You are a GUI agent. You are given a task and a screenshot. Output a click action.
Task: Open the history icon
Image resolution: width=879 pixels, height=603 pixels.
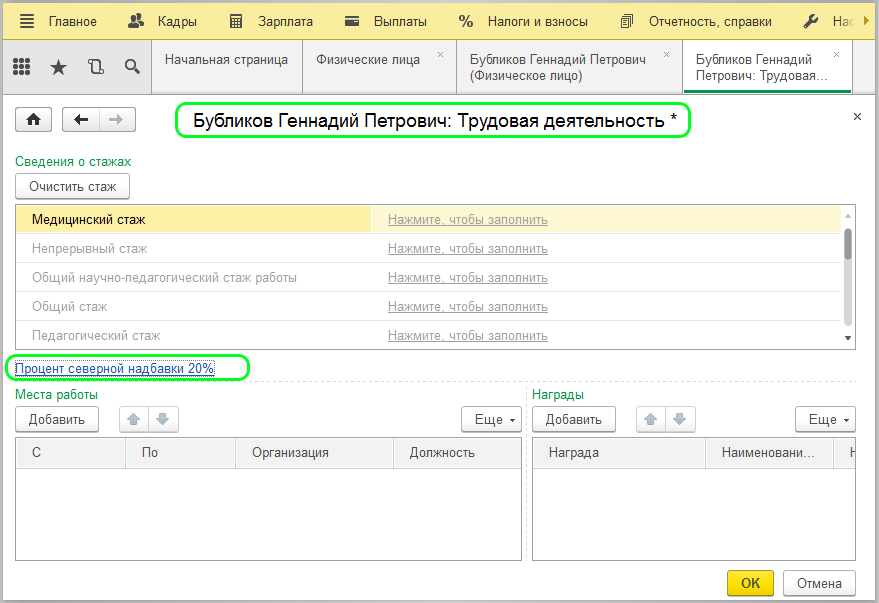(x=95, y=67)
